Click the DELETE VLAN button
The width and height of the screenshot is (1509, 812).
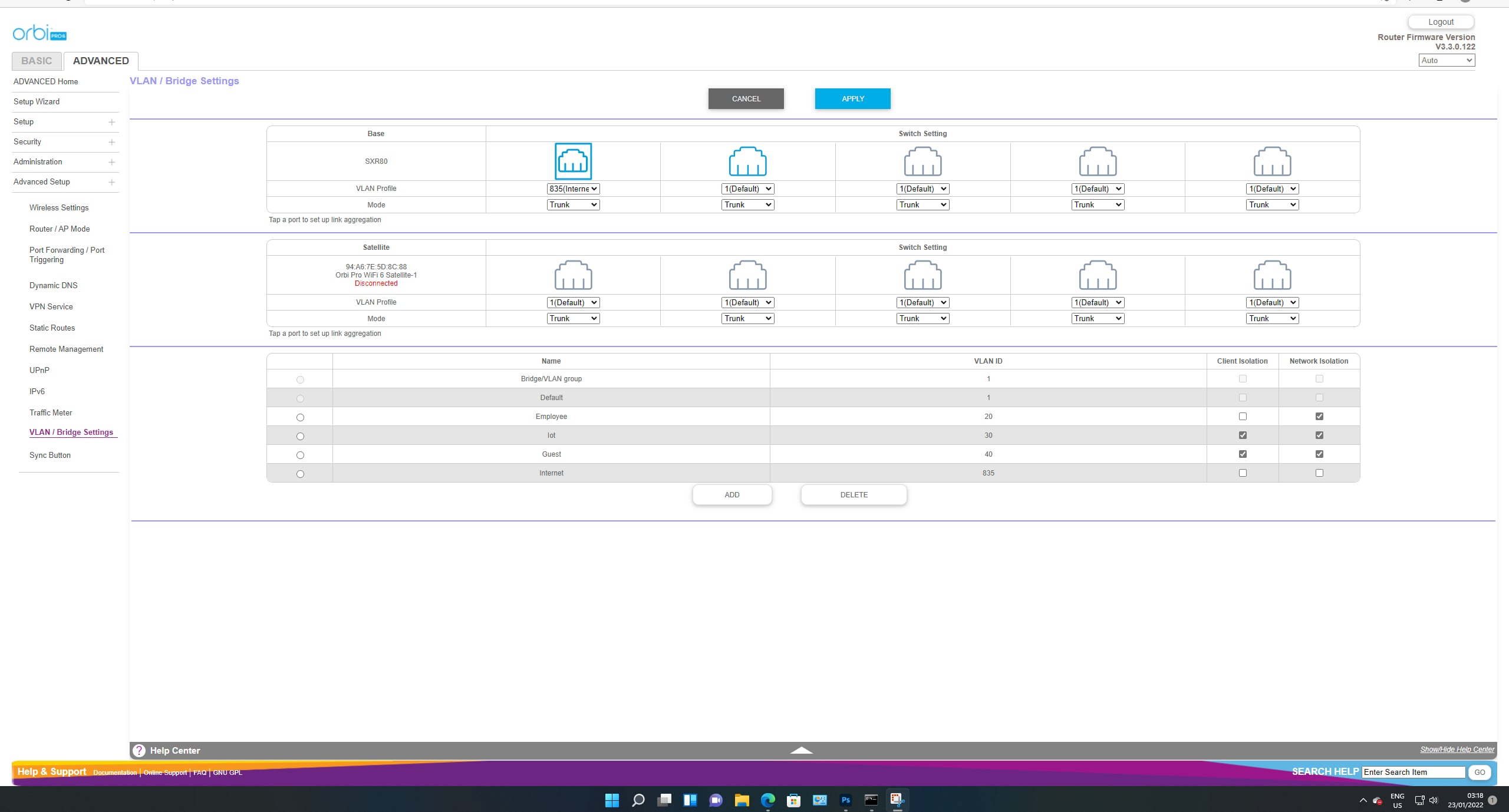pos(854,494)
